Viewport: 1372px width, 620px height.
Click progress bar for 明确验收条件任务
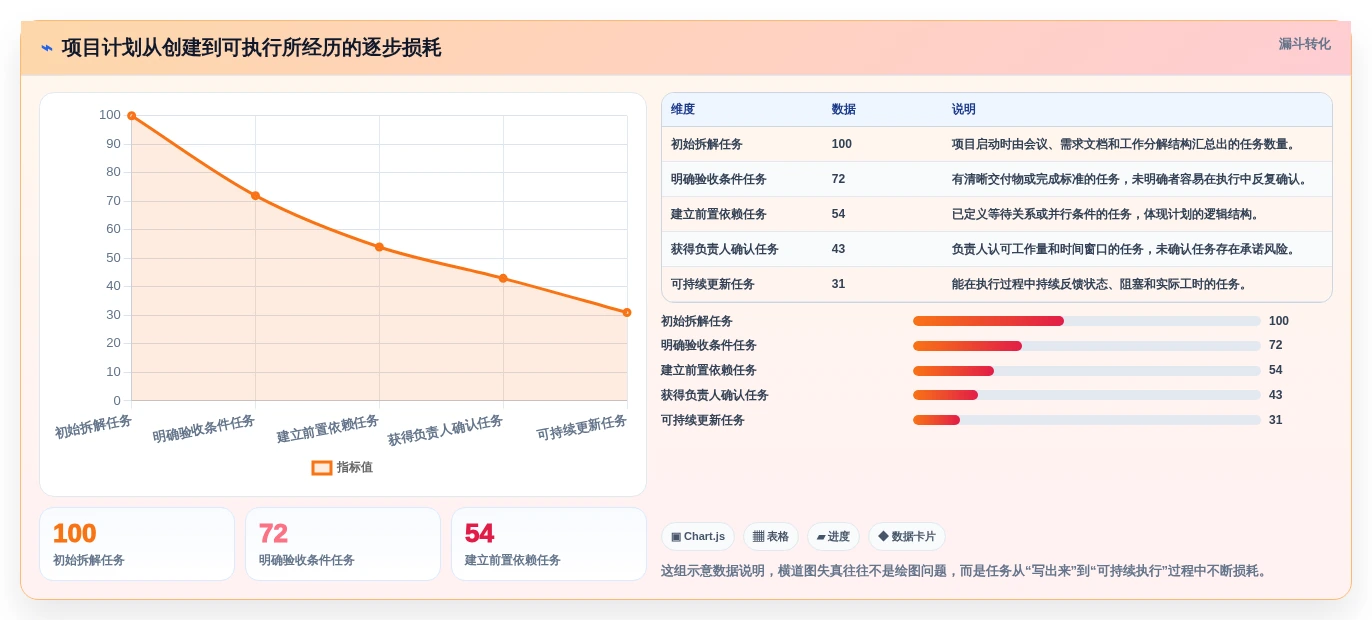(1086, 346)
